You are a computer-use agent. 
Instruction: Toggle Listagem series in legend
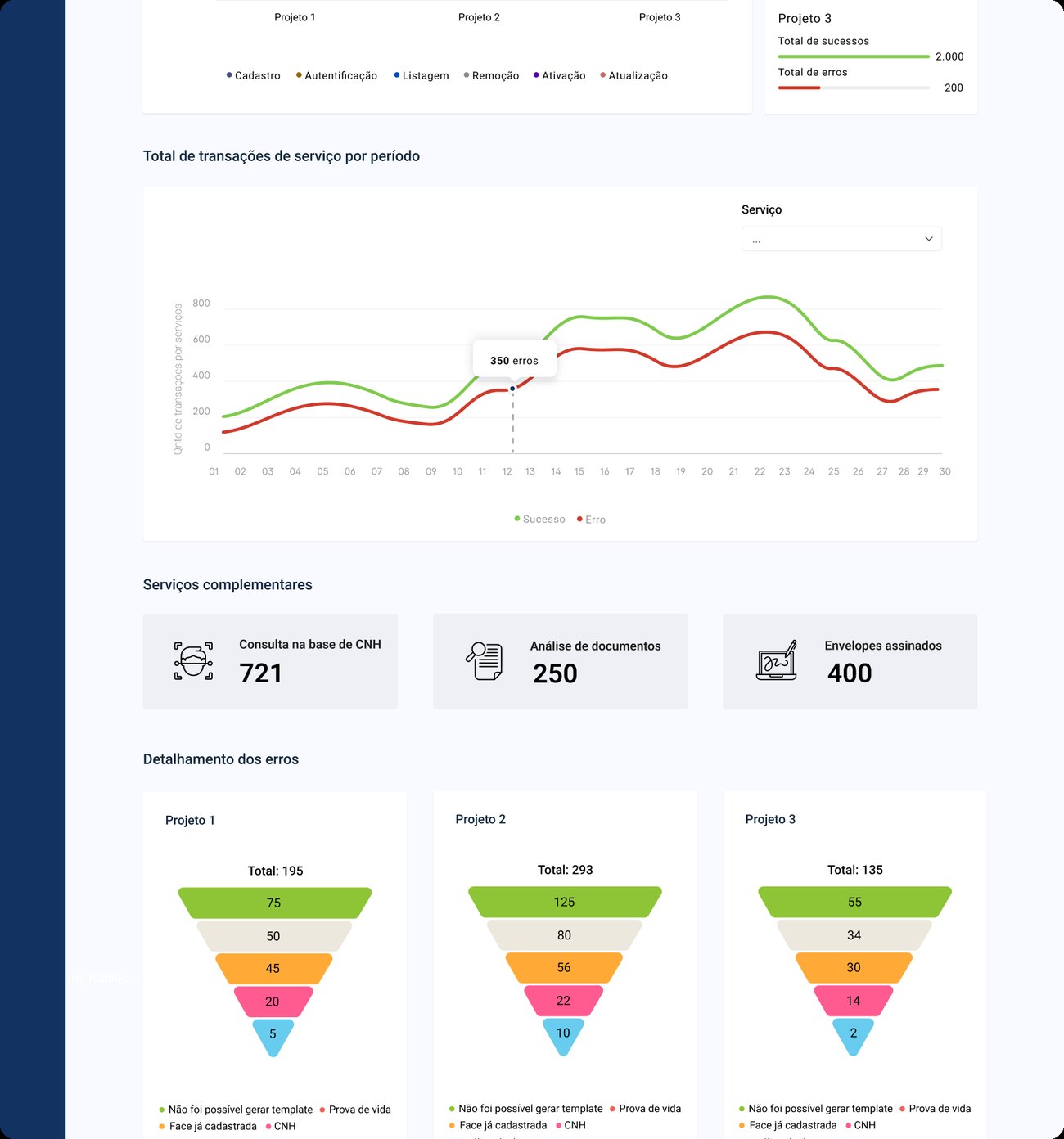[421, 75]
